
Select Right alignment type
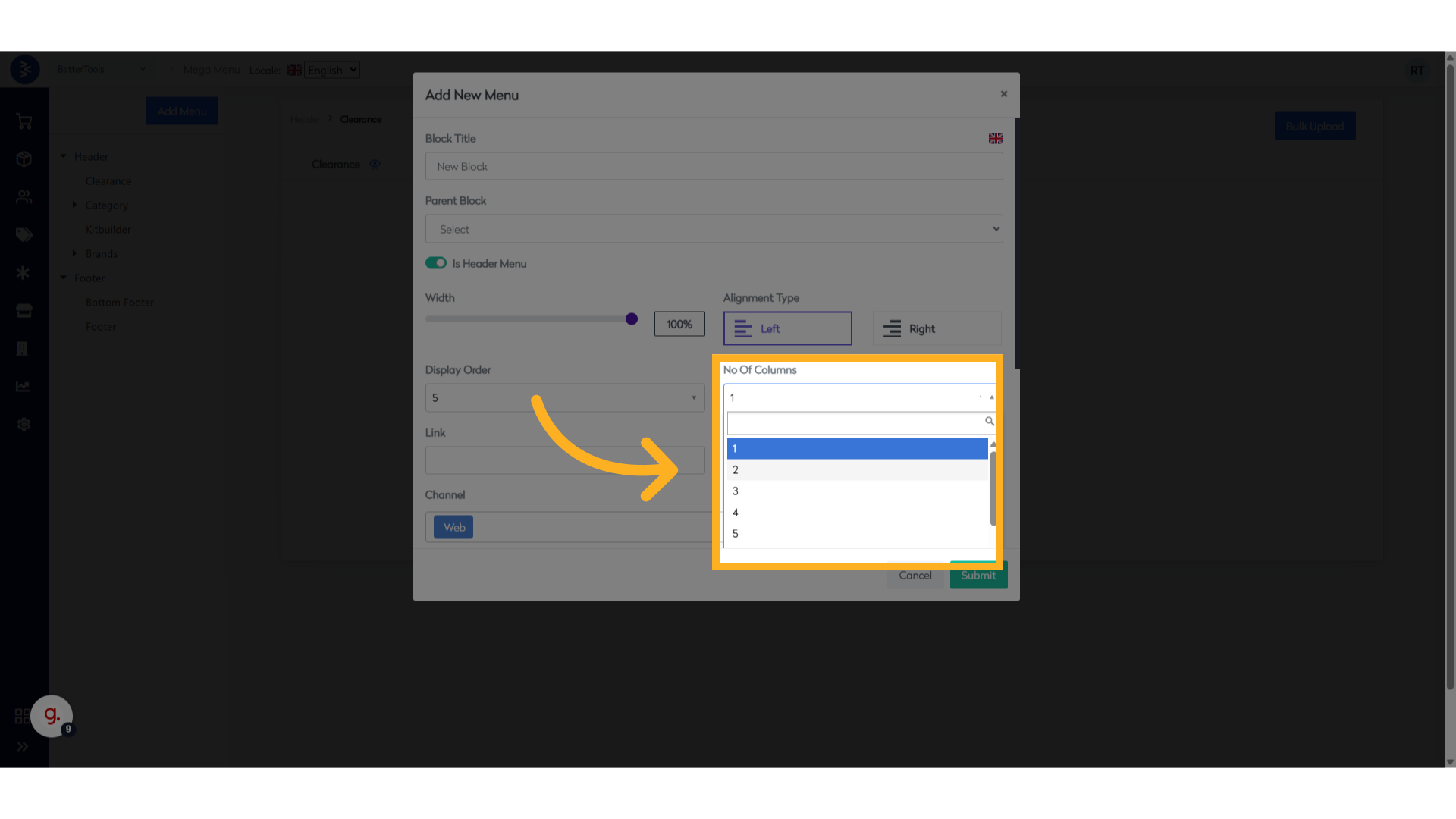(937, 328)
